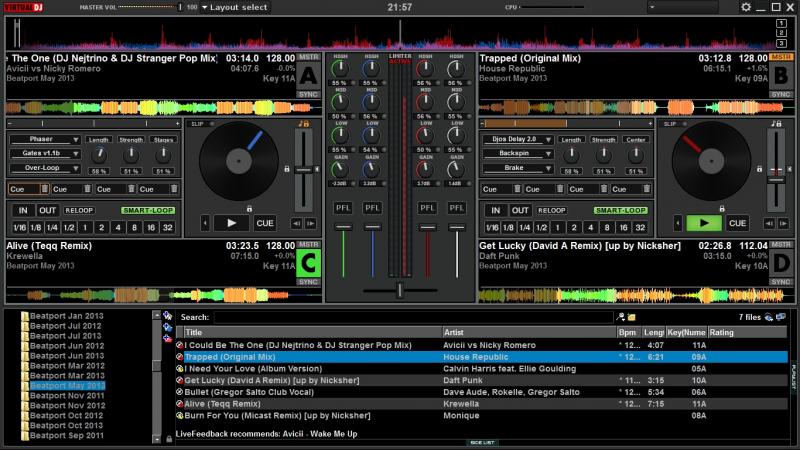The width and height of the screenshot is (800, 450).
Task: Nudge deck B pitch bend right arrow
Action: click(x=783, y=223)
